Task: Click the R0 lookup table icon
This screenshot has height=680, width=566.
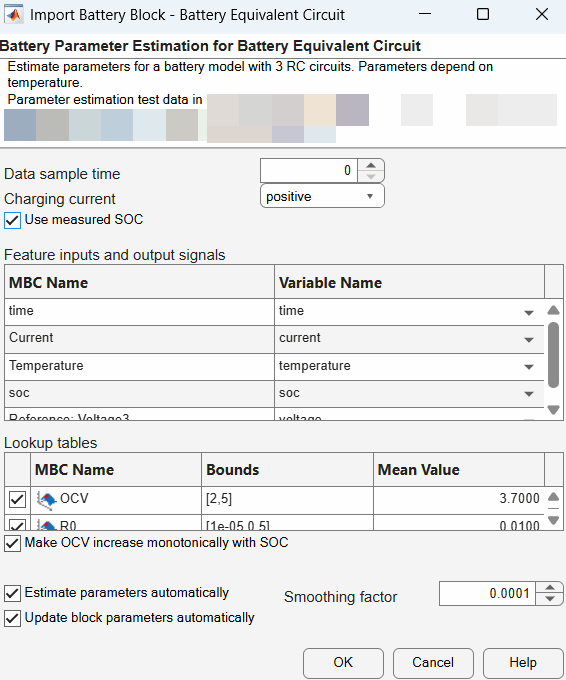Action: point(46,525)
